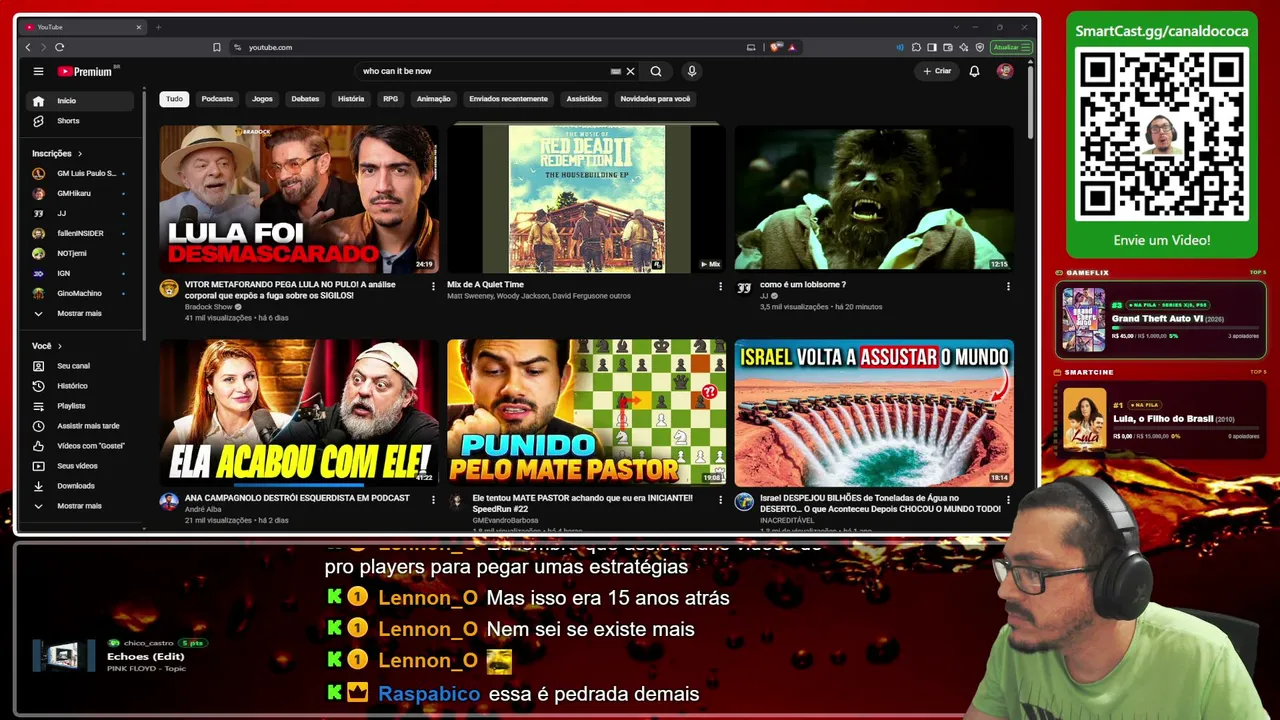Open the YouTube notifications bell
The width and height of the screenshot is (1280, 720).
(974, 71)
